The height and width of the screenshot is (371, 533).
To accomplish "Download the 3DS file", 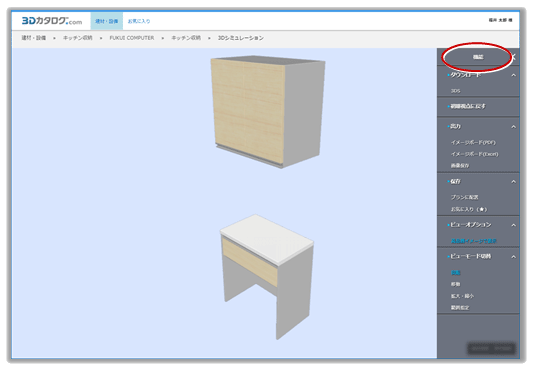I will [455, 91].
